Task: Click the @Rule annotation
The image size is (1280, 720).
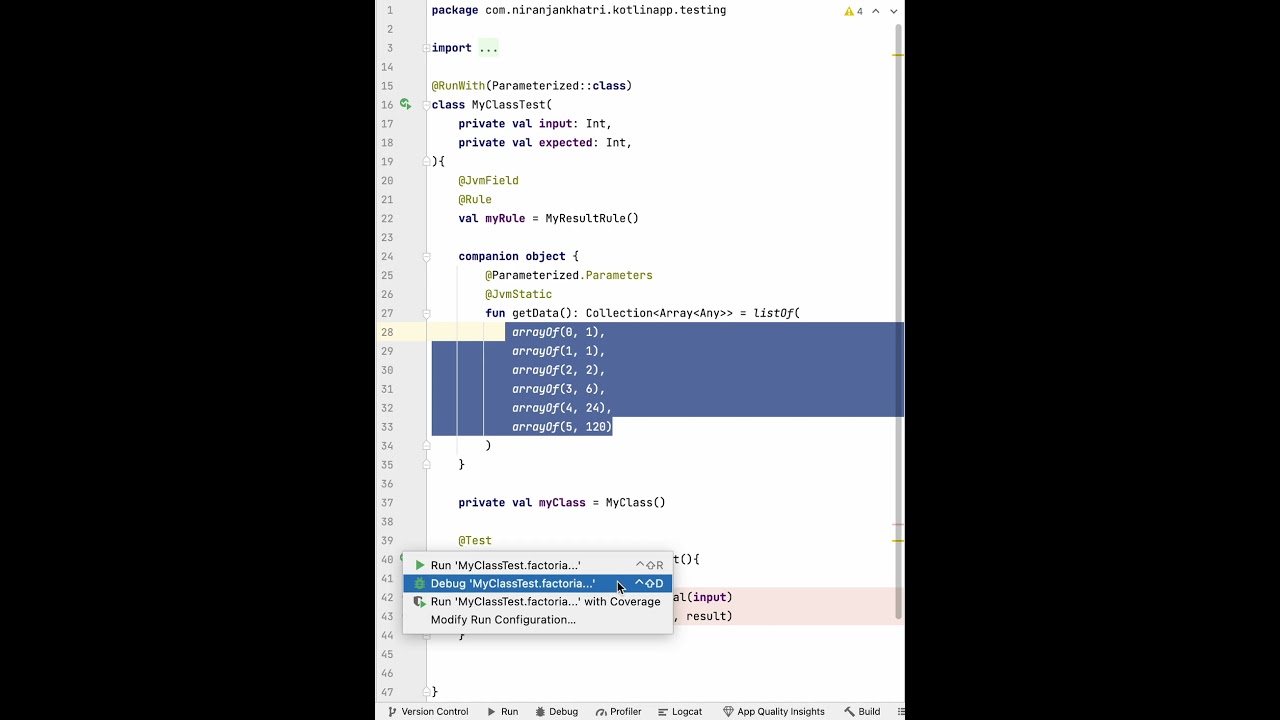Action: pos(475,200)
